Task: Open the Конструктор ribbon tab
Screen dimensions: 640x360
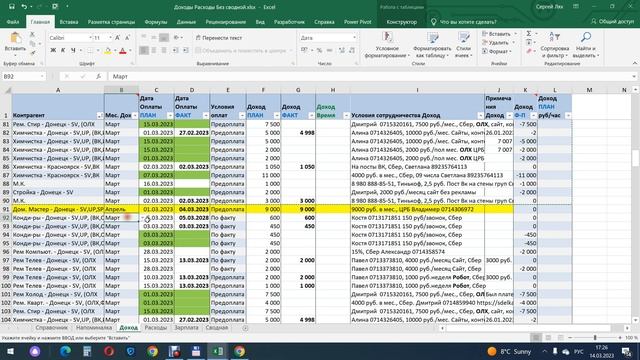Action: coord(402,22)
